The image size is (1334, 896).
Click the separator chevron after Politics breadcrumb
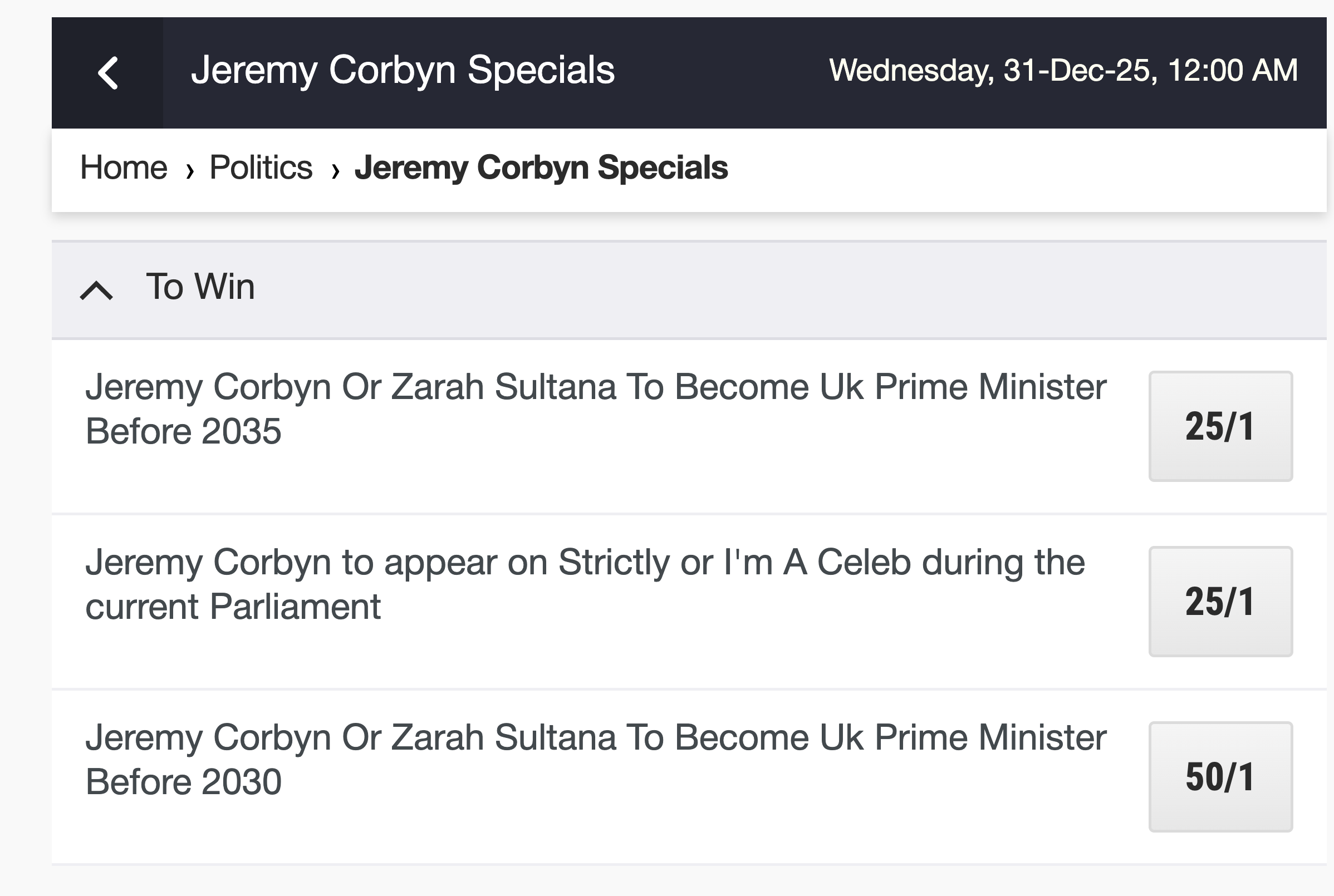pos(336,170)
